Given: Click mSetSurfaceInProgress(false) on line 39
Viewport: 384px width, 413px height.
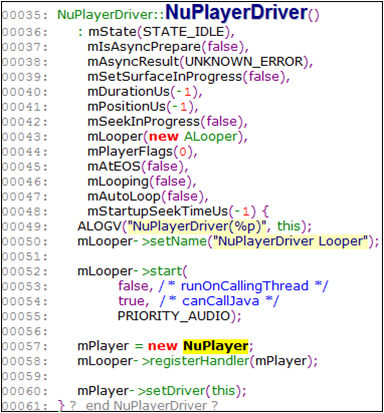Looking at the screenshot, I should click(x=186, y=77).
